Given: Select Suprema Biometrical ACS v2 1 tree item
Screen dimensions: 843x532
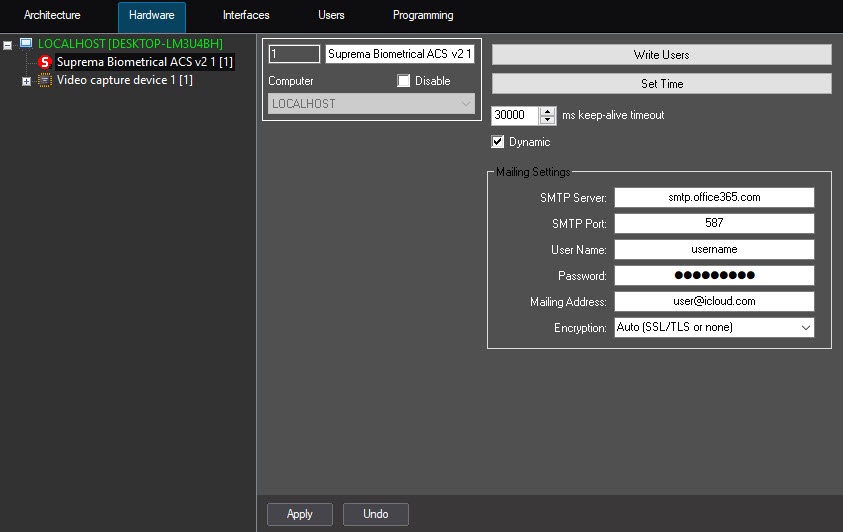Looking at the screenshot, I should coord(144,62).
